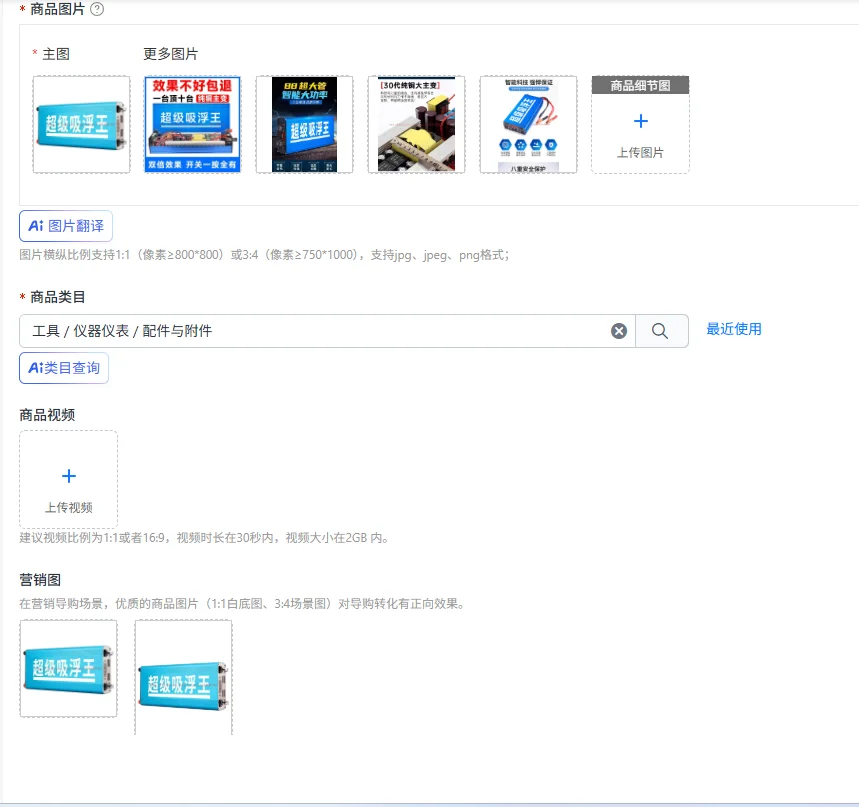This screenshot has width=859, height=807.
Task: Clear the 商品类目 field with the X icon
Action: (x=619, y=331)
